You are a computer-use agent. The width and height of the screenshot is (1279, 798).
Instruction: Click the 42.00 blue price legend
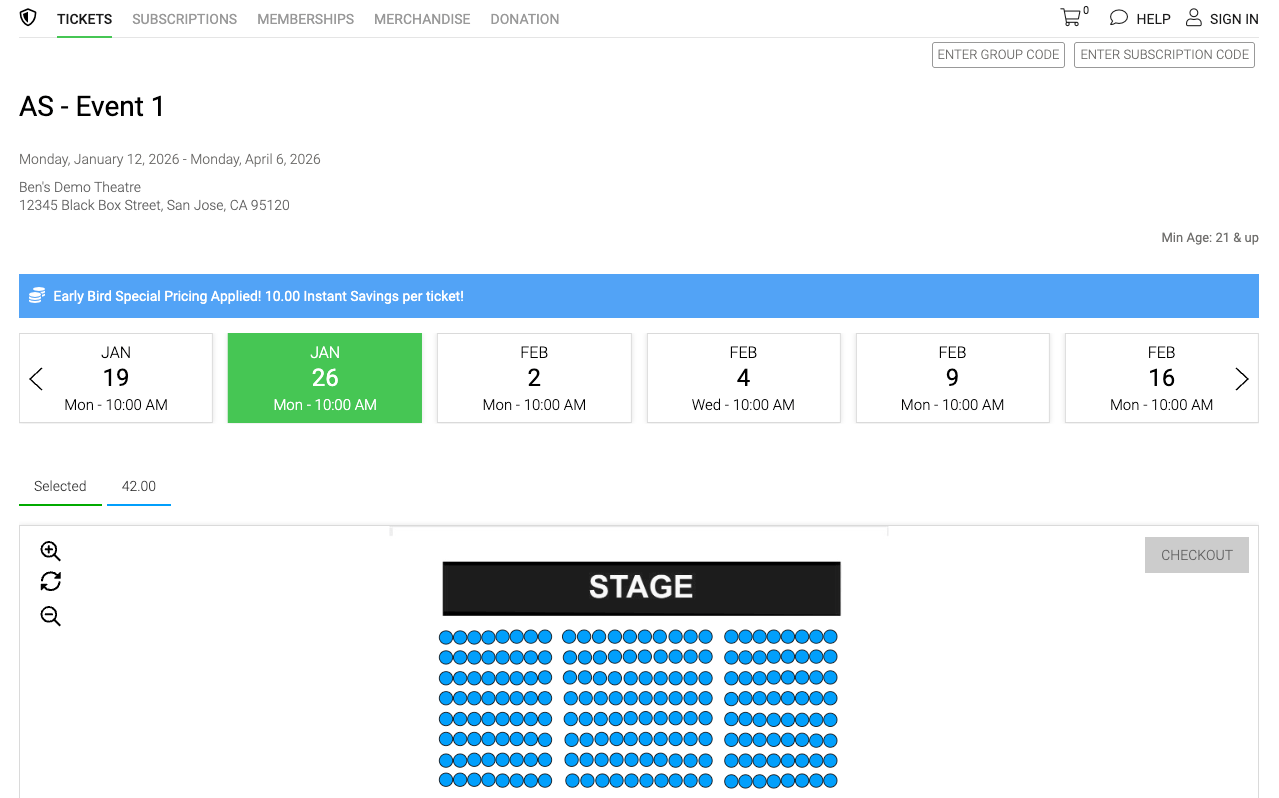139,487
